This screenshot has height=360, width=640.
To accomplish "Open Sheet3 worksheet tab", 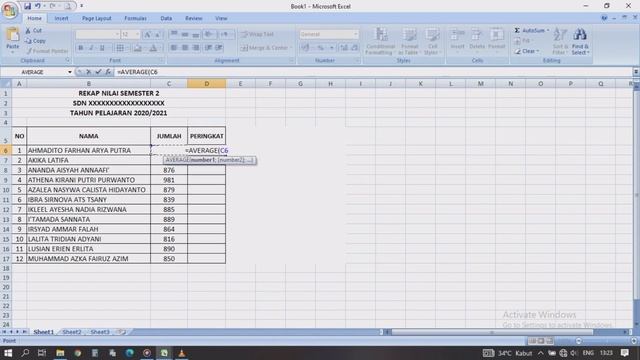I will (100, 332).
